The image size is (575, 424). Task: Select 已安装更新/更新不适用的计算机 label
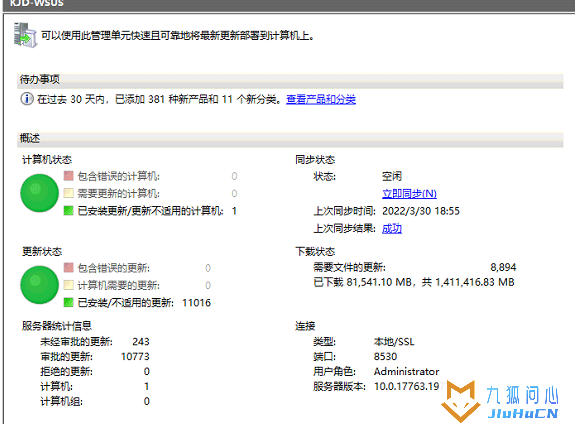(150, 211)
